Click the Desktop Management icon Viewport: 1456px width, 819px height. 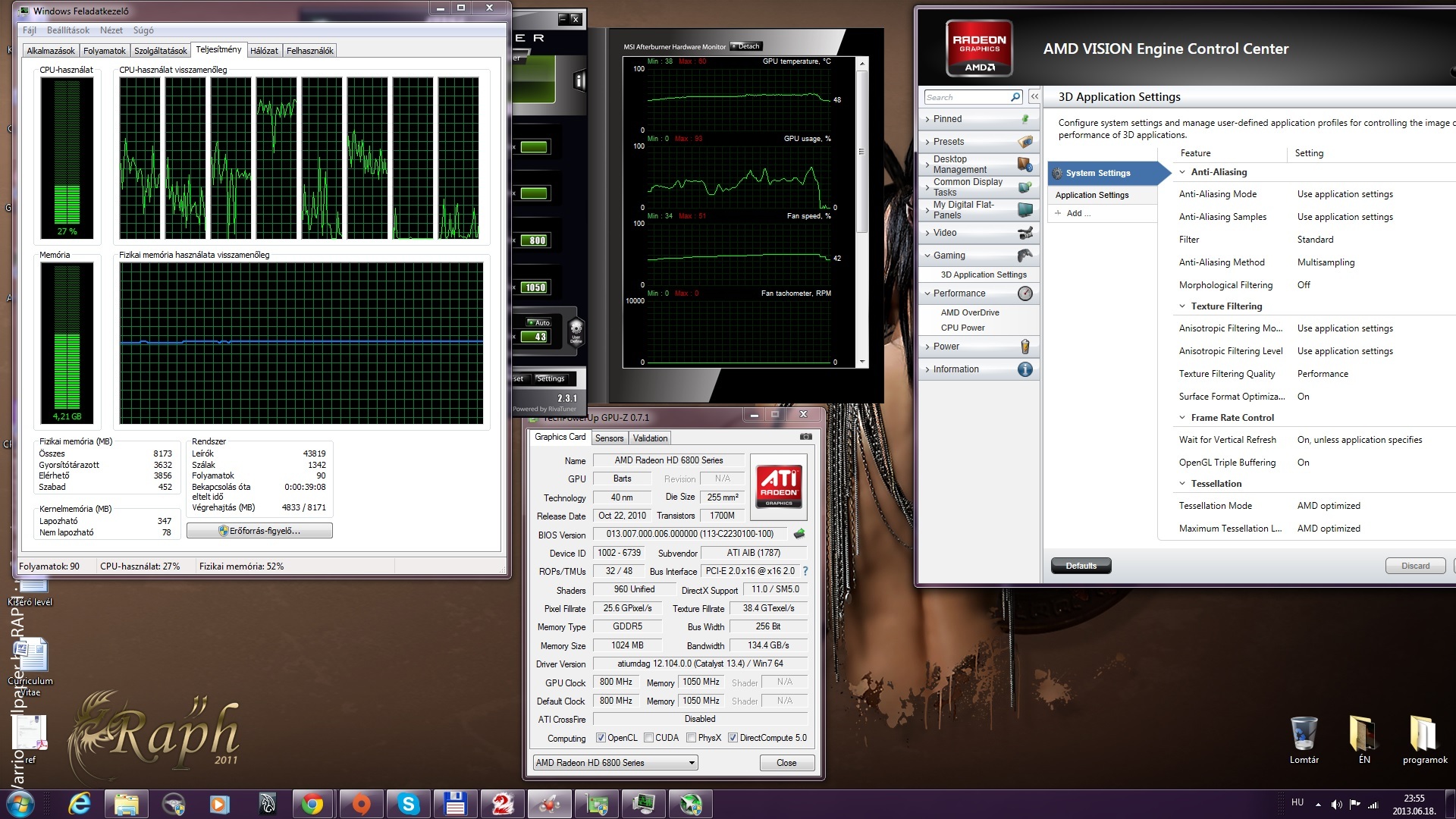1025,165
